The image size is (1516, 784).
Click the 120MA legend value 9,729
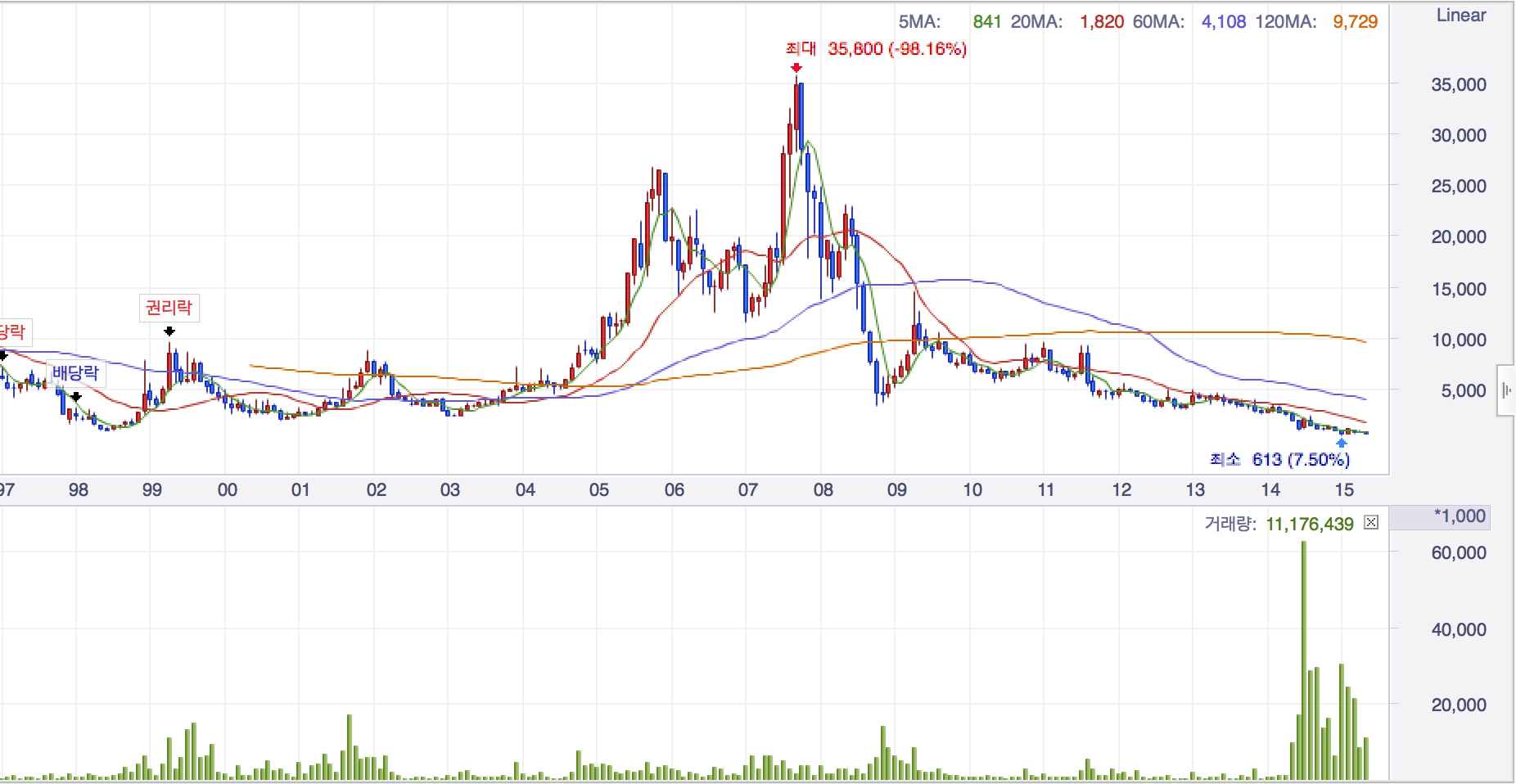[1355, 22]
